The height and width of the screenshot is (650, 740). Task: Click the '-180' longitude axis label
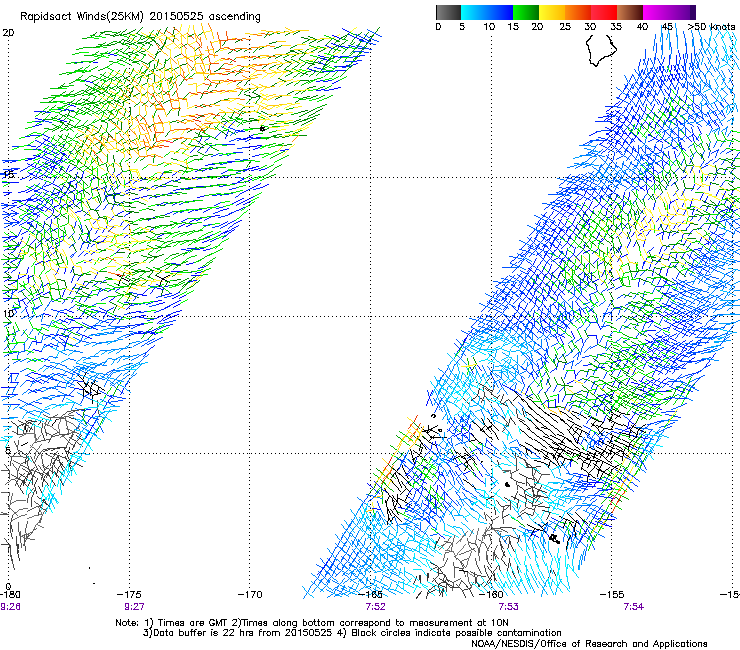(x=10, y=595)
